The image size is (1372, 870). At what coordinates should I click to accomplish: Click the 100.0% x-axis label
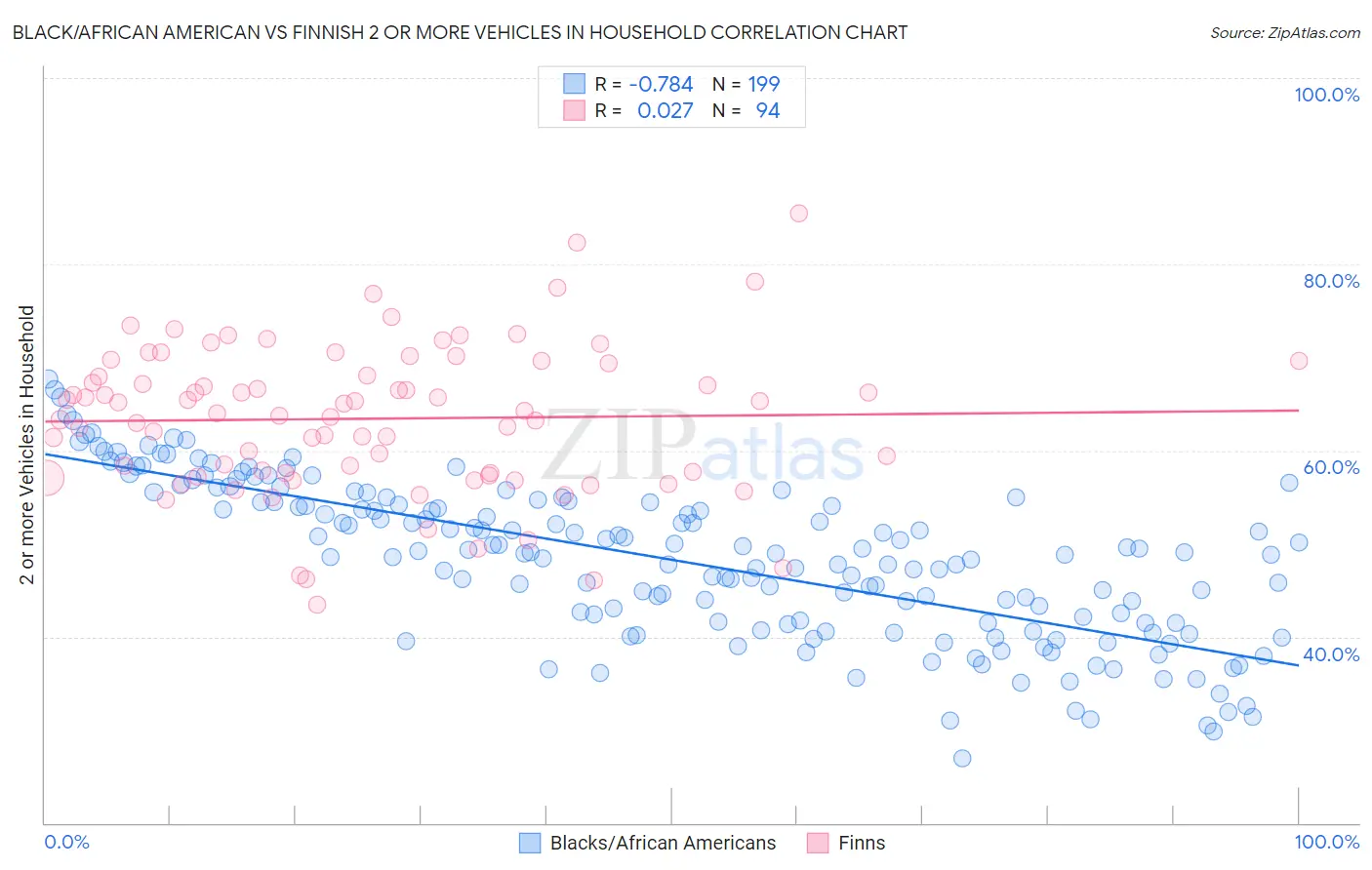[1326, 842]
